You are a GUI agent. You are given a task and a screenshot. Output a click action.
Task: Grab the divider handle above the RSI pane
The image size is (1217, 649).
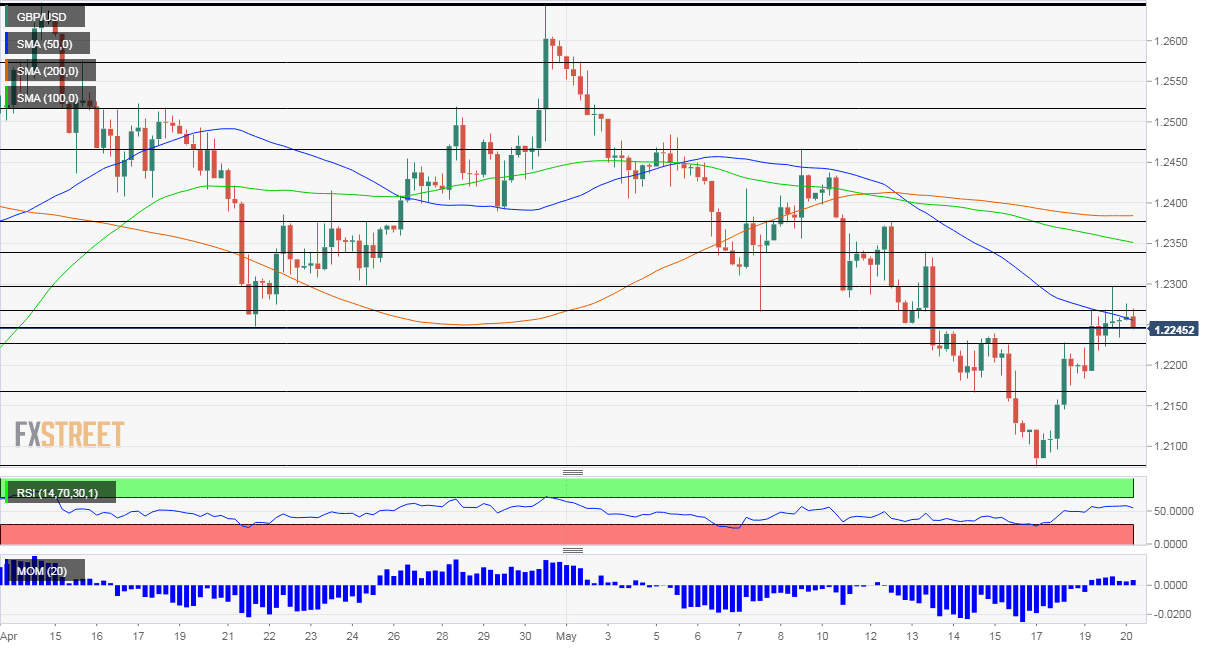(x=572, y=472)
